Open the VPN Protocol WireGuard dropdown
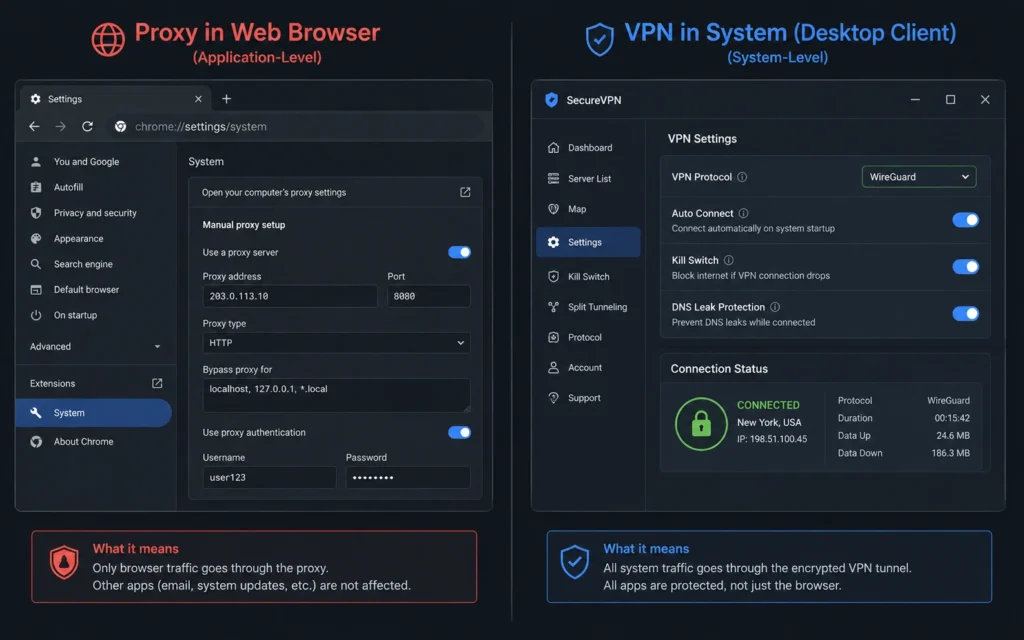Viewport: 1024px width, 640px height. tap(919, 177)
